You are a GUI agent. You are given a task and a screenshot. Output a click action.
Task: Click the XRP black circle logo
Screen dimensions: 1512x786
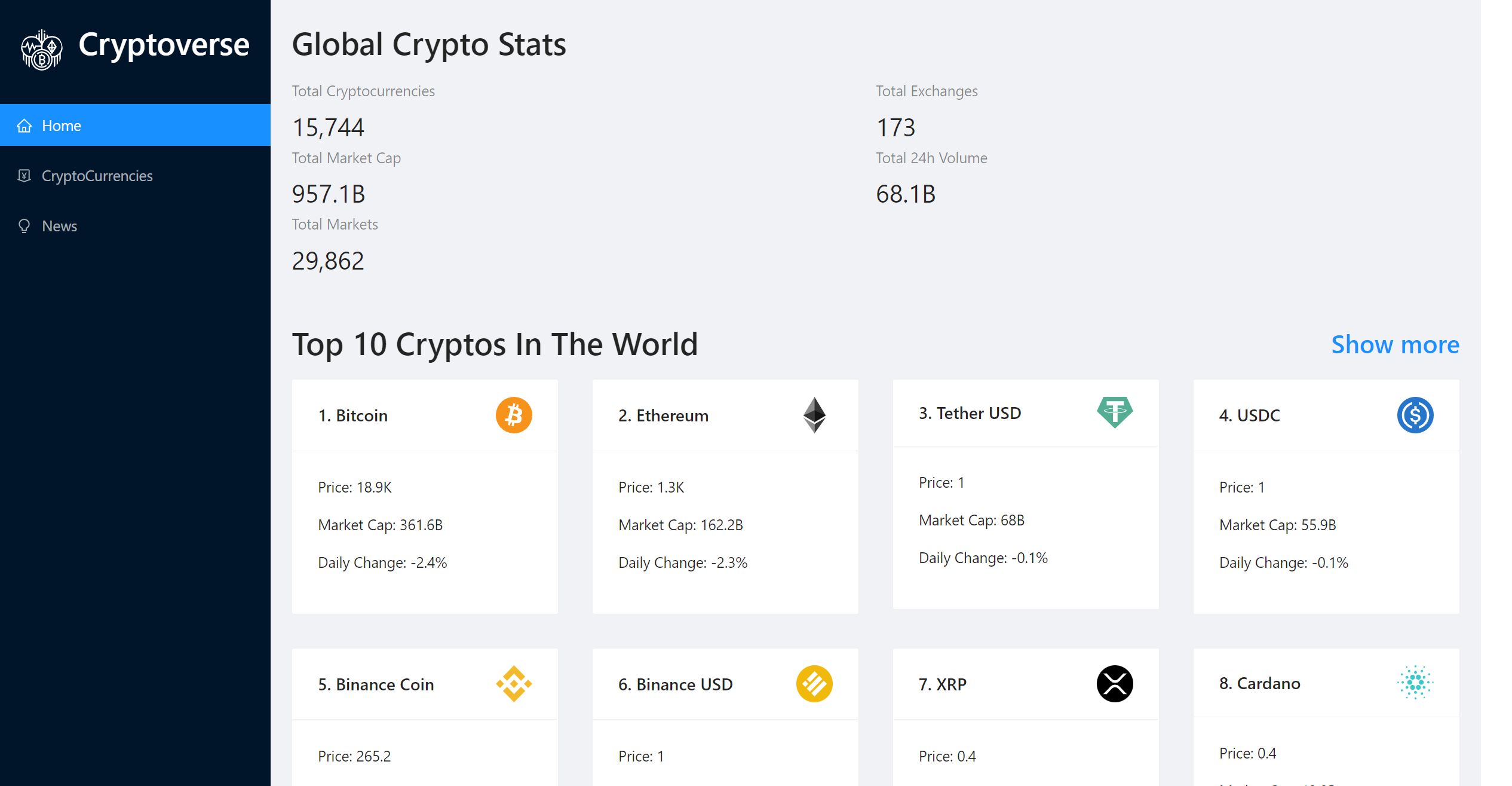pos(1115,684)
